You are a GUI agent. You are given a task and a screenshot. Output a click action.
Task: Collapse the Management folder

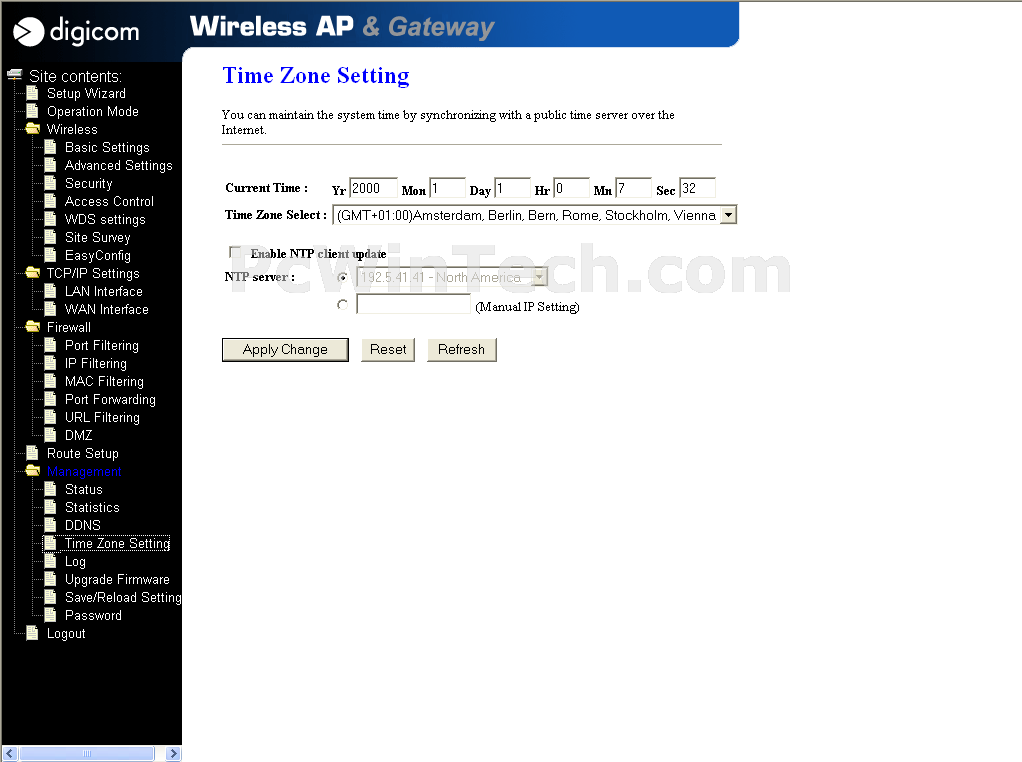(x=32, y=471)
